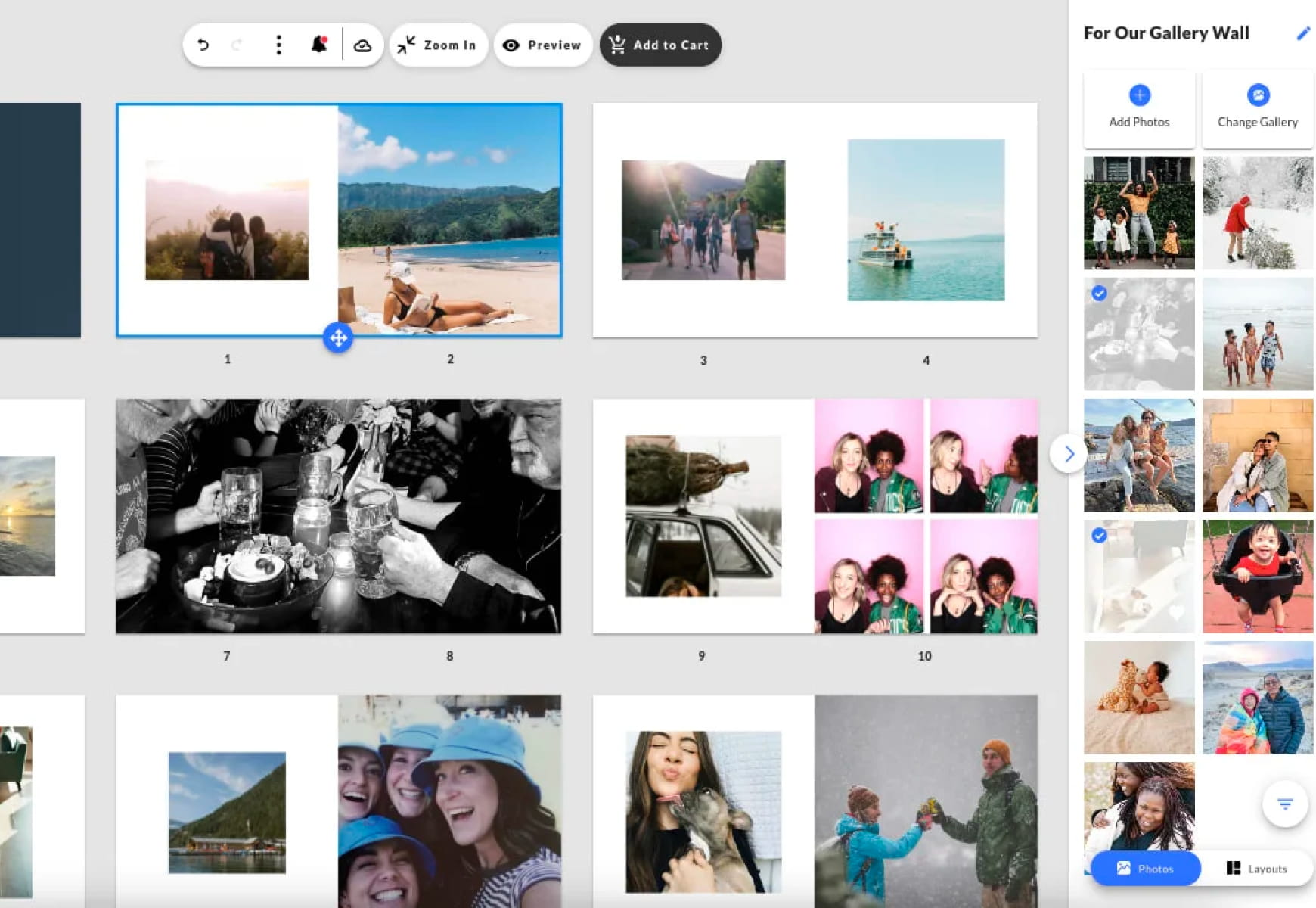
Task: Select the group on seaside rocks thumbnail
Action: click(1139, 455)
